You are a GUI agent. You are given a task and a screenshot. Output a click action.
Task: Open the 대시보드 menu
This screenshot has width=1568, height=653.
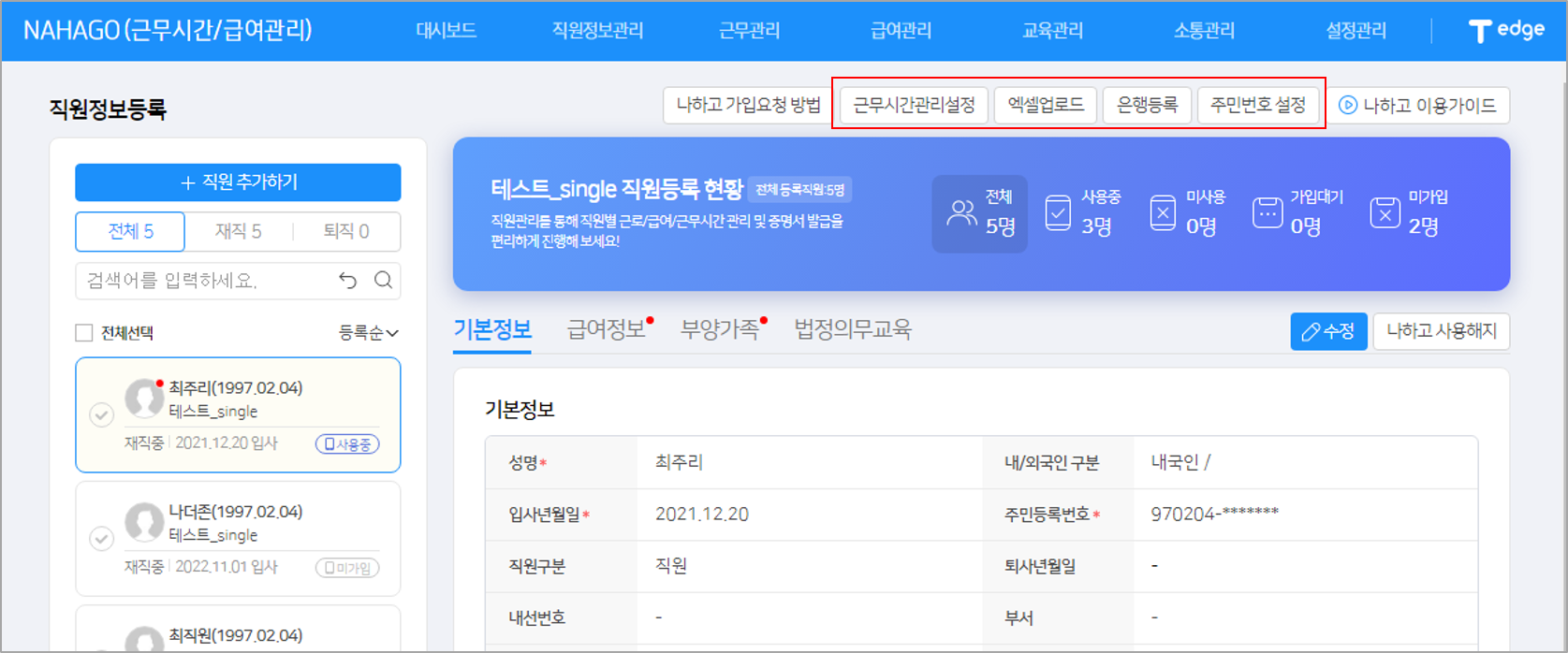[x=447, y=31]
